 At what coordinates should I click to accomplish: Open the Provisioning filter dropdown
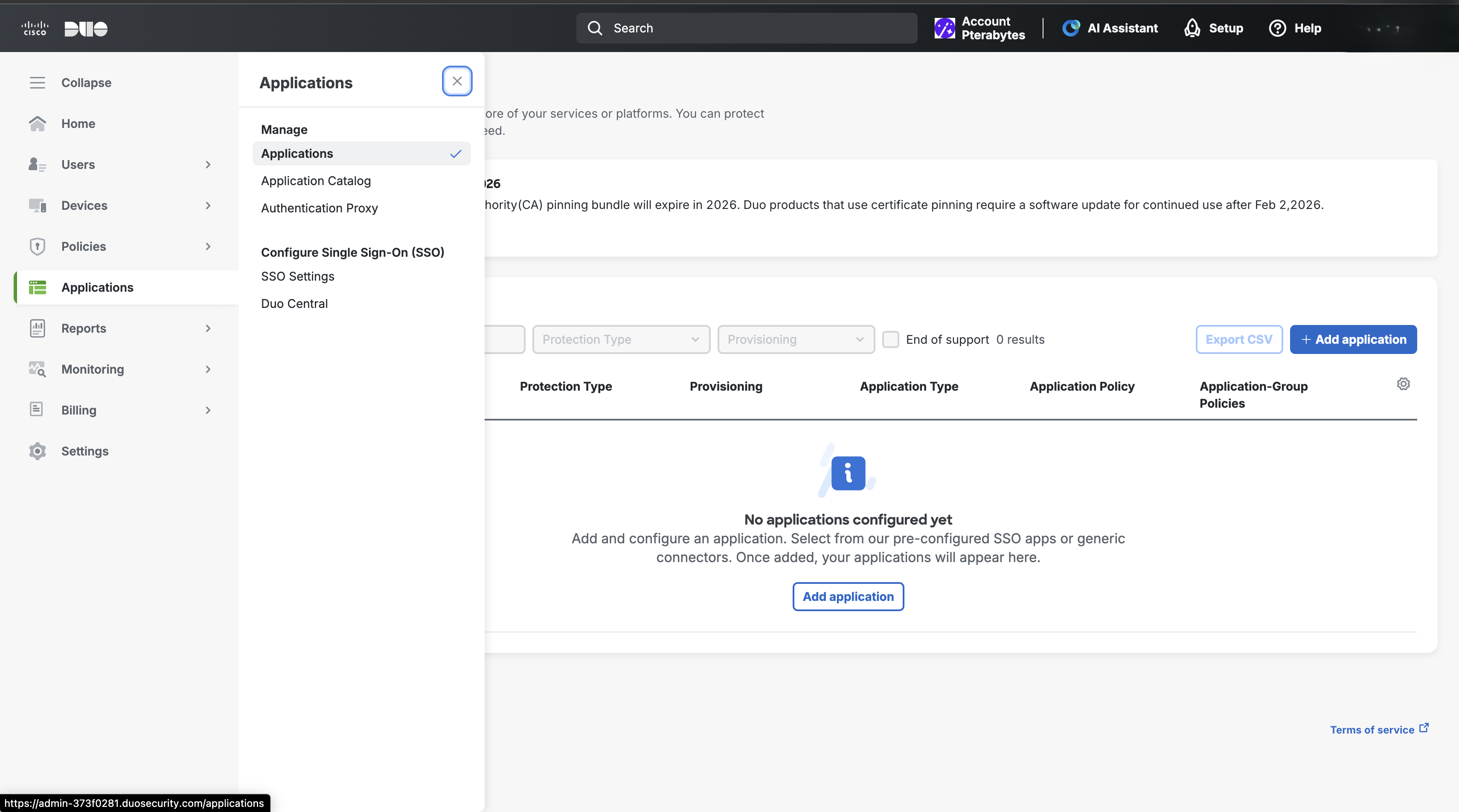click(796, 339)
